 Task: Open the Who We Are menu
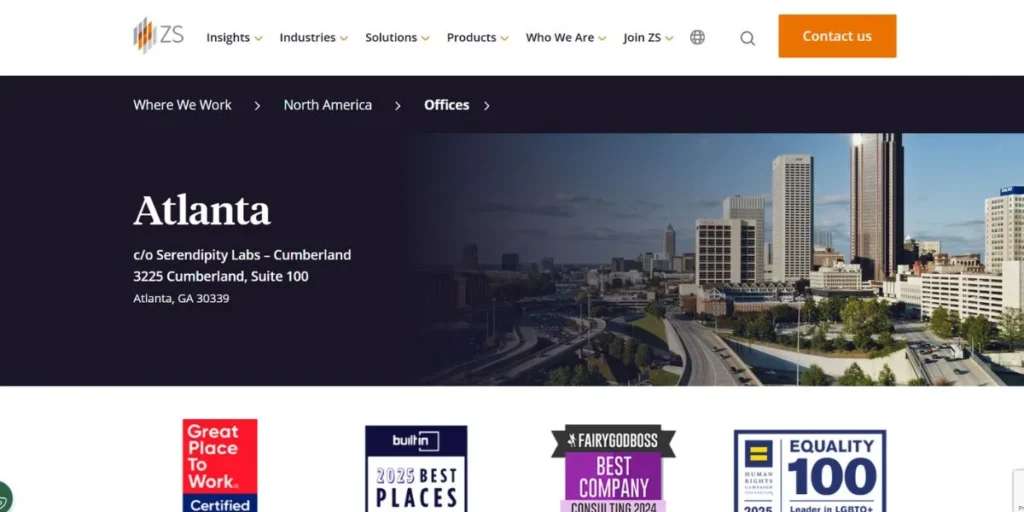coord(566,38)
